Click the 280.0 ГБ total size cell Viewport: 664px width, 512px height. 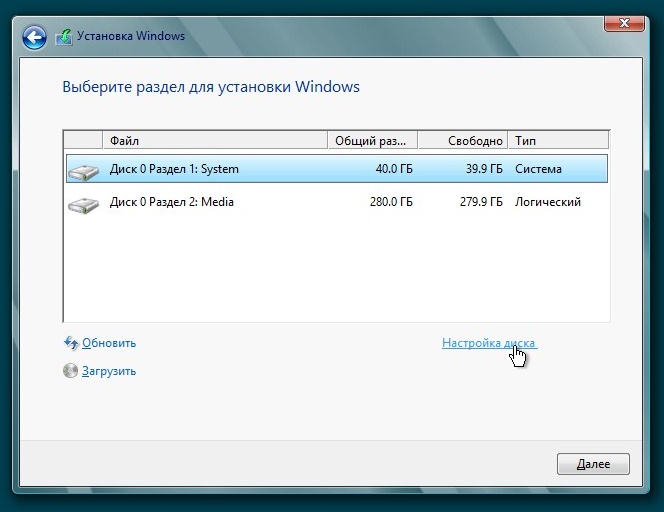click(x=393, y=202)
